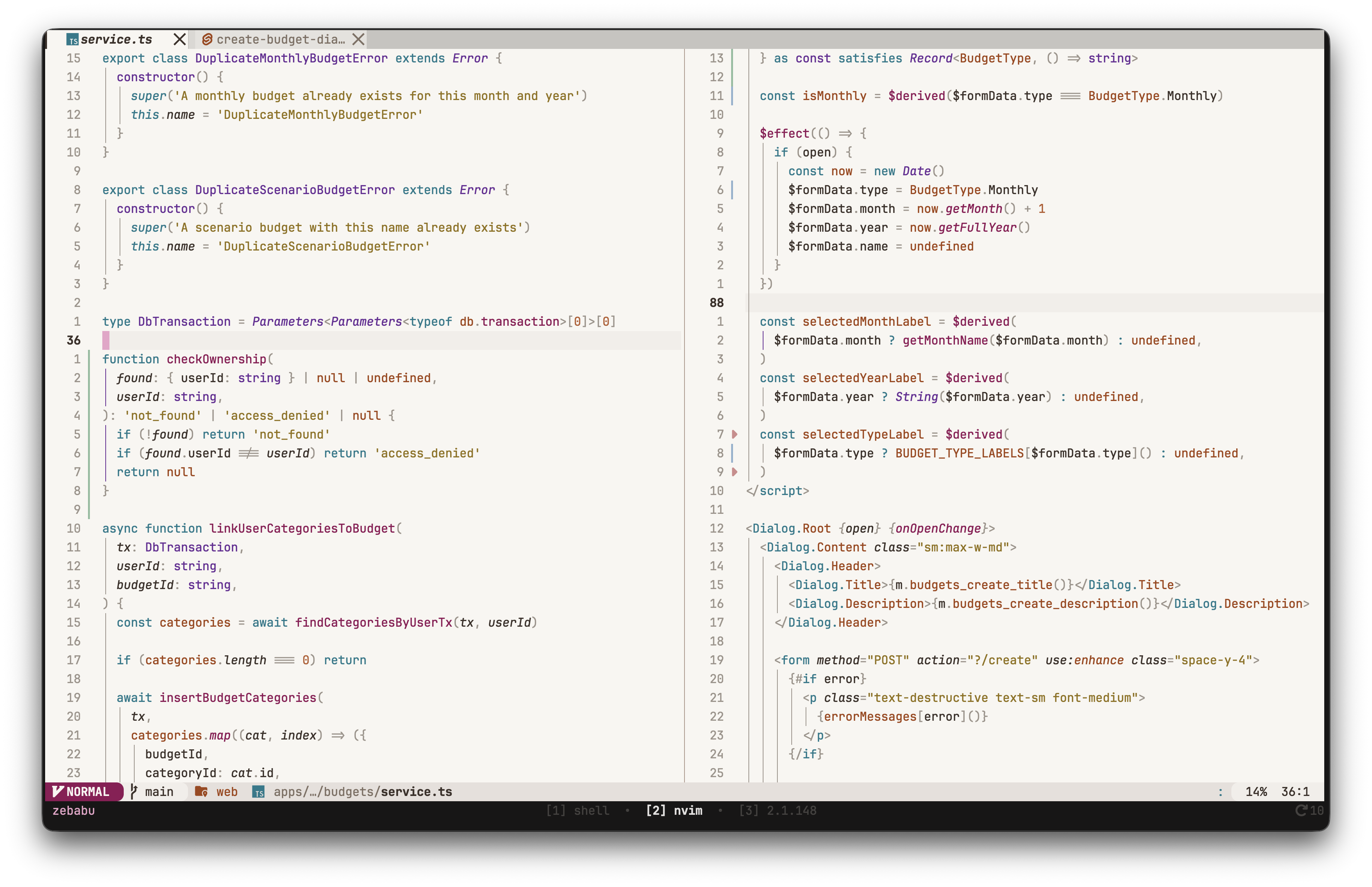
Task: Click the service.ts path in statusline
Action: (363, 791)
